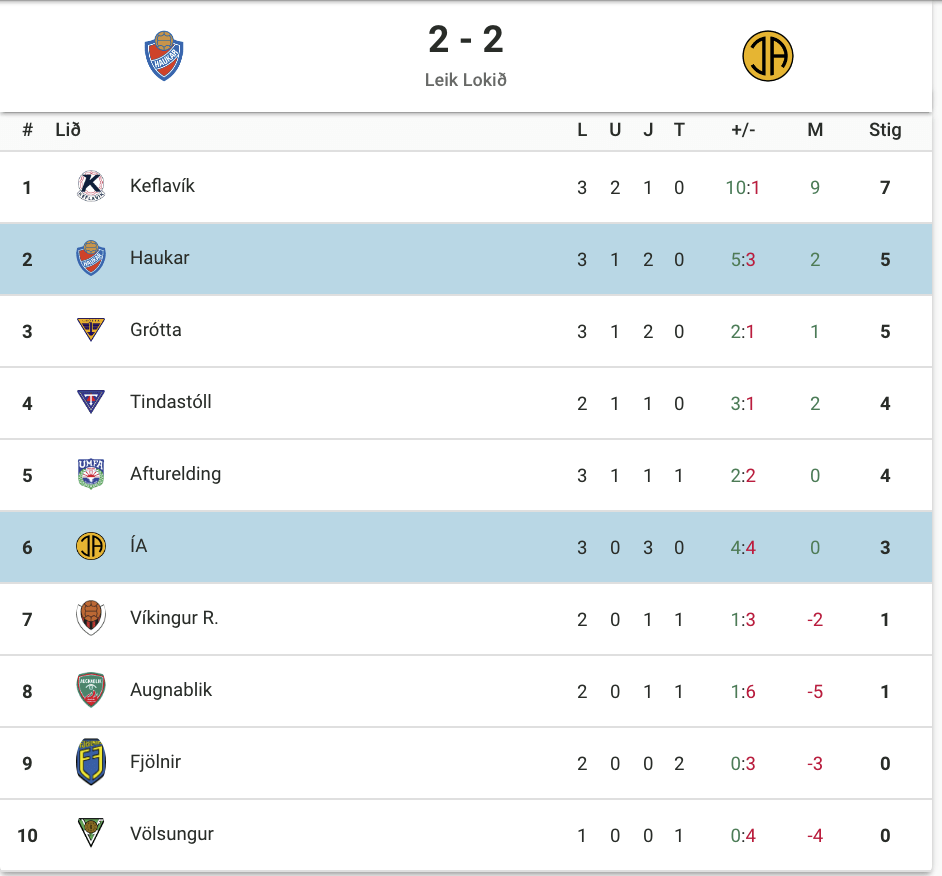This screenshot has height=876, width=942.
Task: Click the +/- goals column header
Action: coord(743,130)
